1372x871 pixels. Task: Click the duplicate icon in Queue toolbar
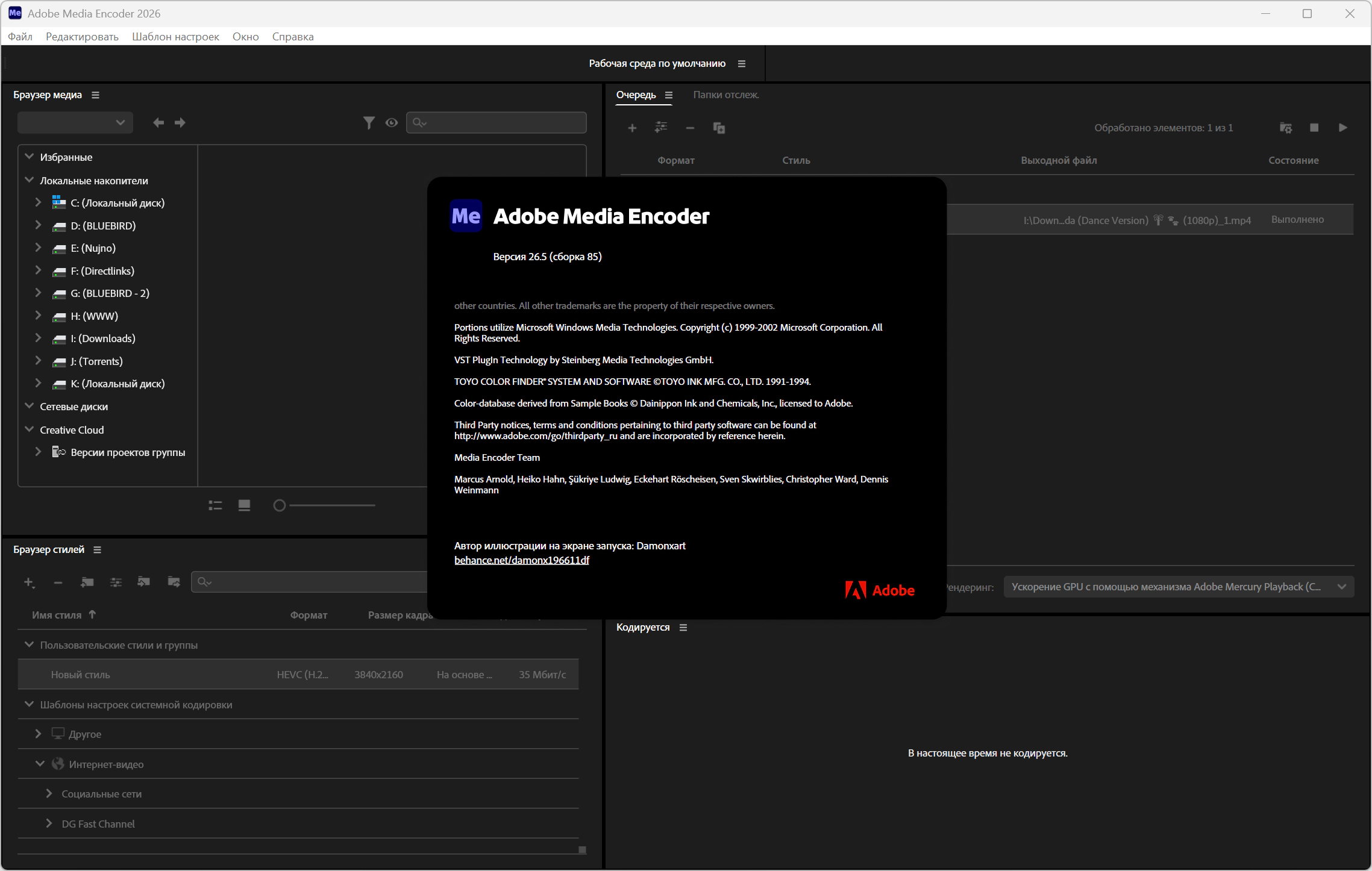click(719, 128)
